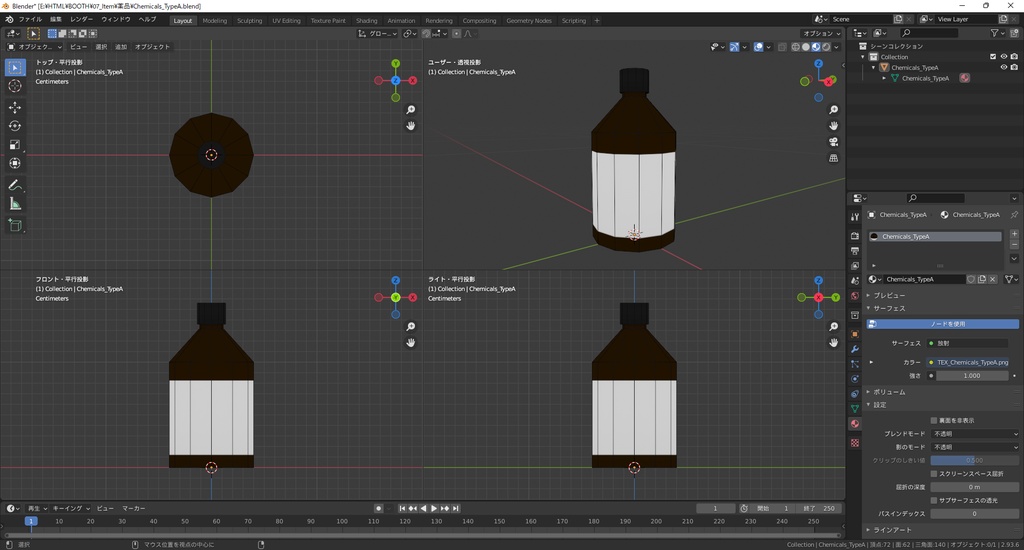Expand the ボリューム panel

(889, 392)
